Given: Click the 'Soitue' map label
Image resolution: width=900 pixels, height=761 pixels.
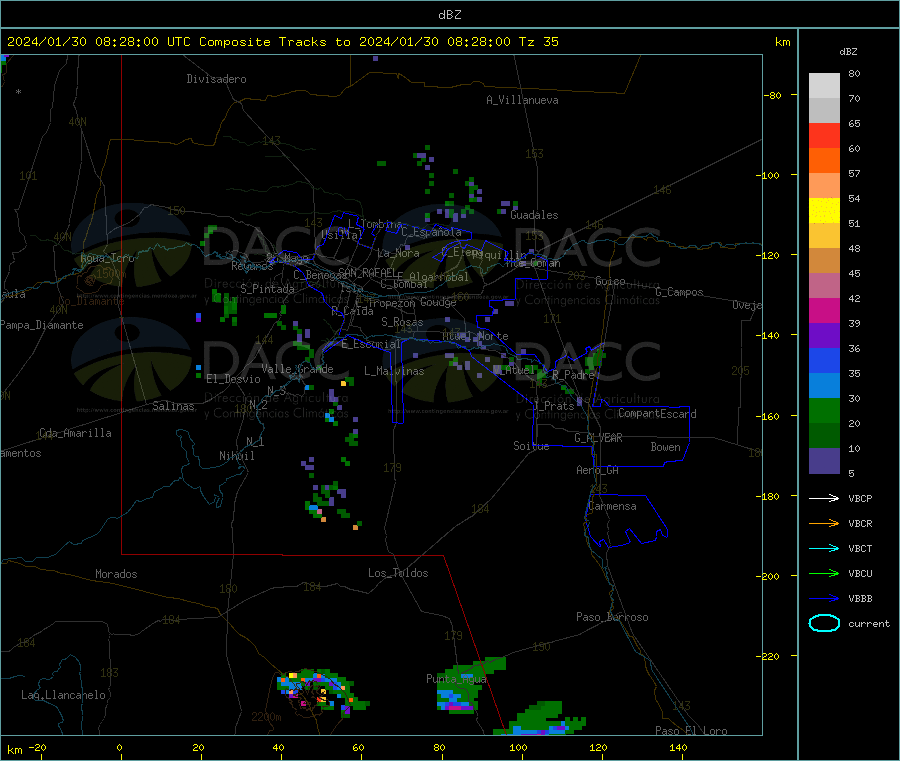Looking at the screenshot, I should 531,446.
